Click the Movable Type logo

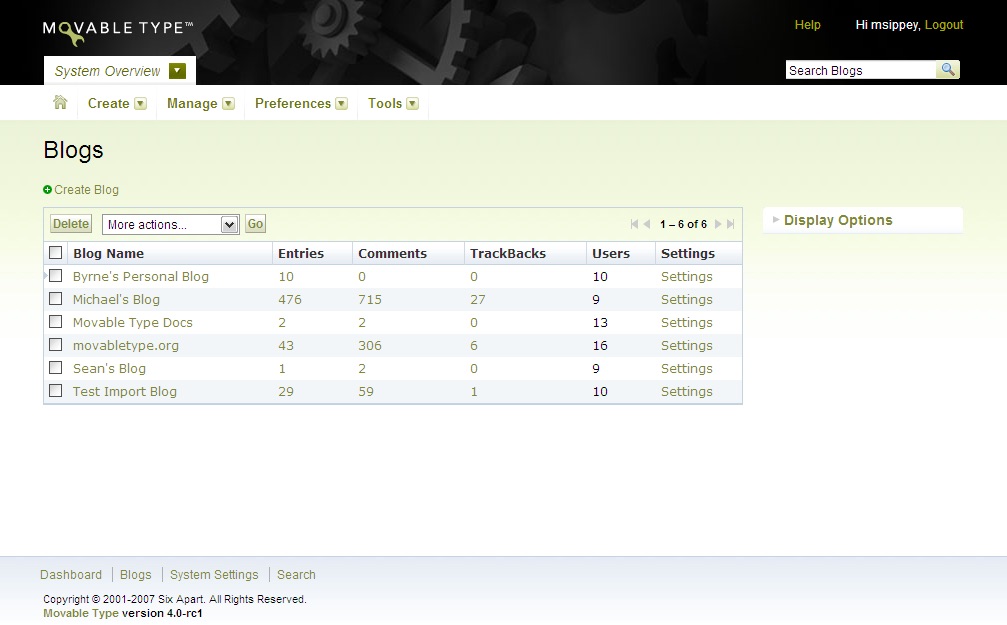click(118, 31)
